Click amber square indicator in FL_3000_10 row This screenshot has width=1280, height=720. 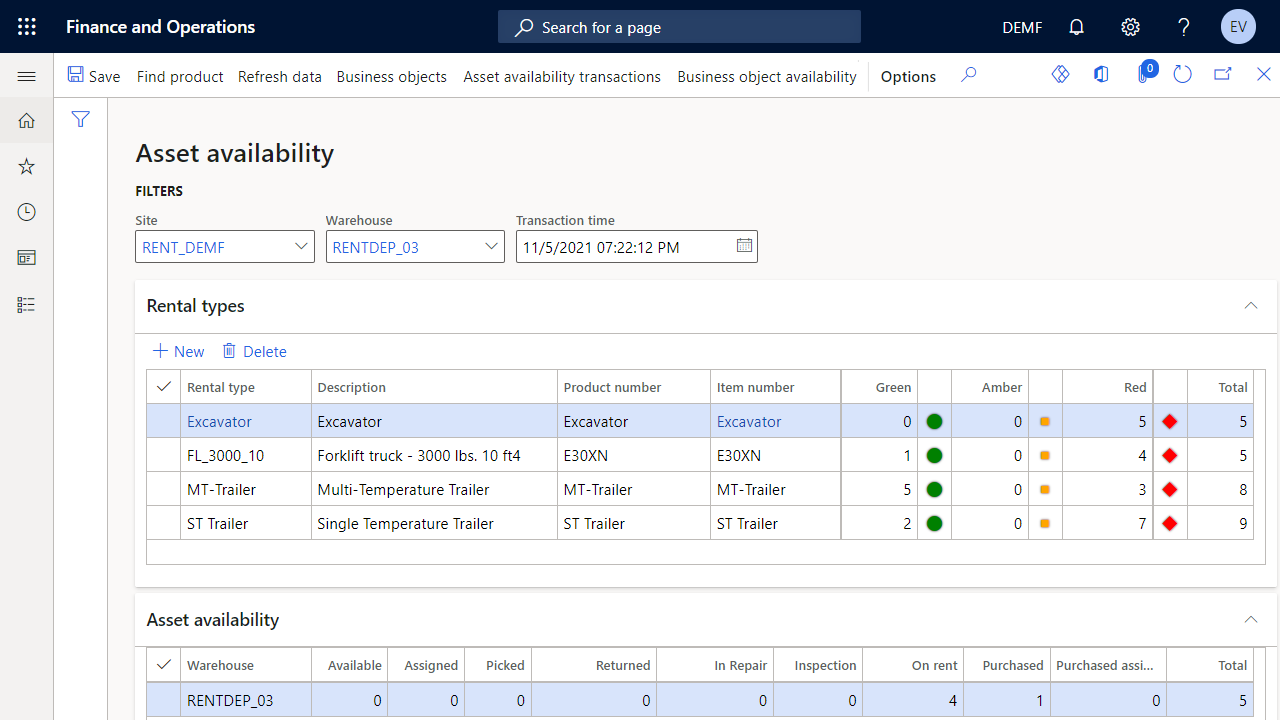pos(1045,456)
